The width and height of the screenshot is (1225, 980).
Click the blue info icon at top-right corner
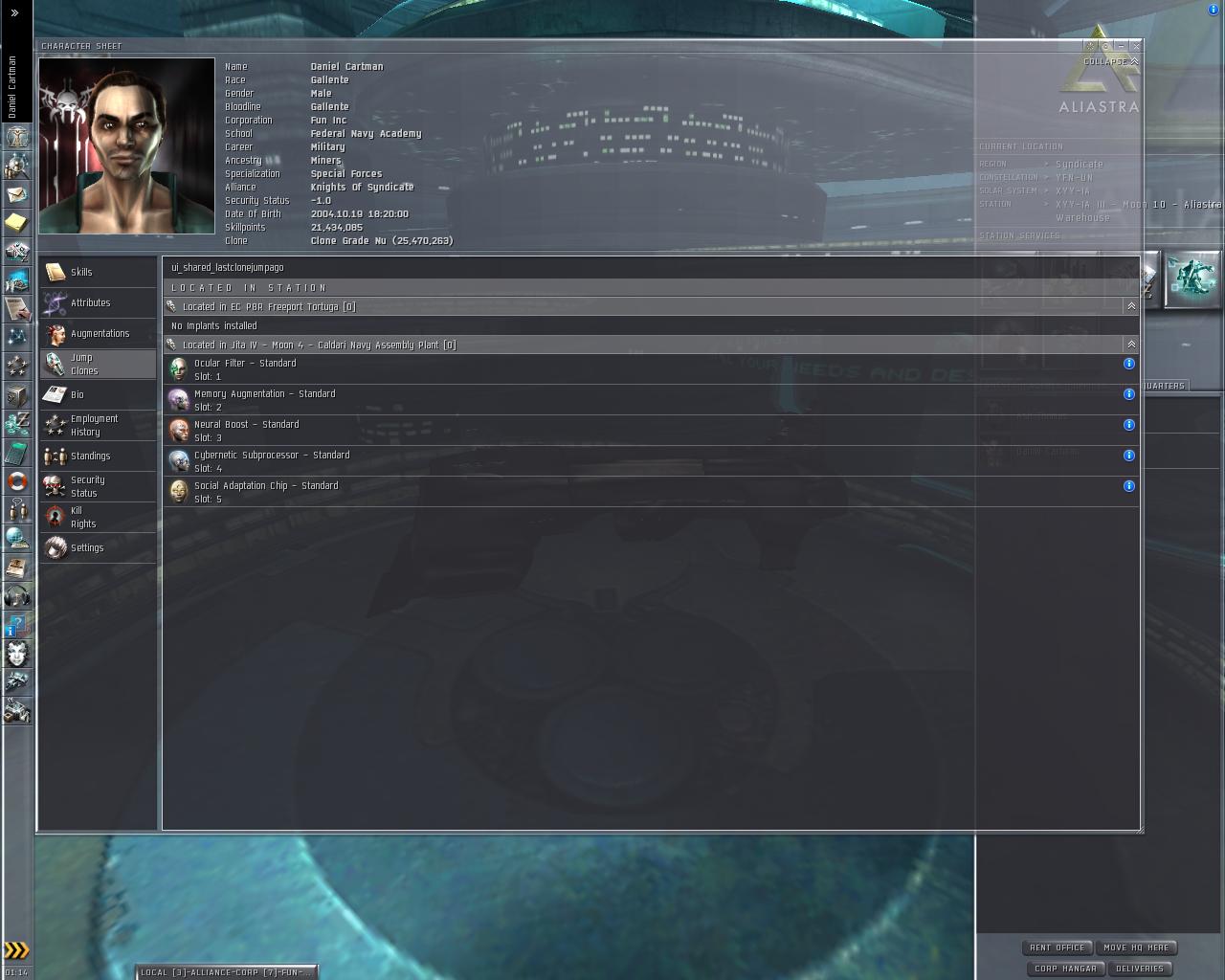1214,10
